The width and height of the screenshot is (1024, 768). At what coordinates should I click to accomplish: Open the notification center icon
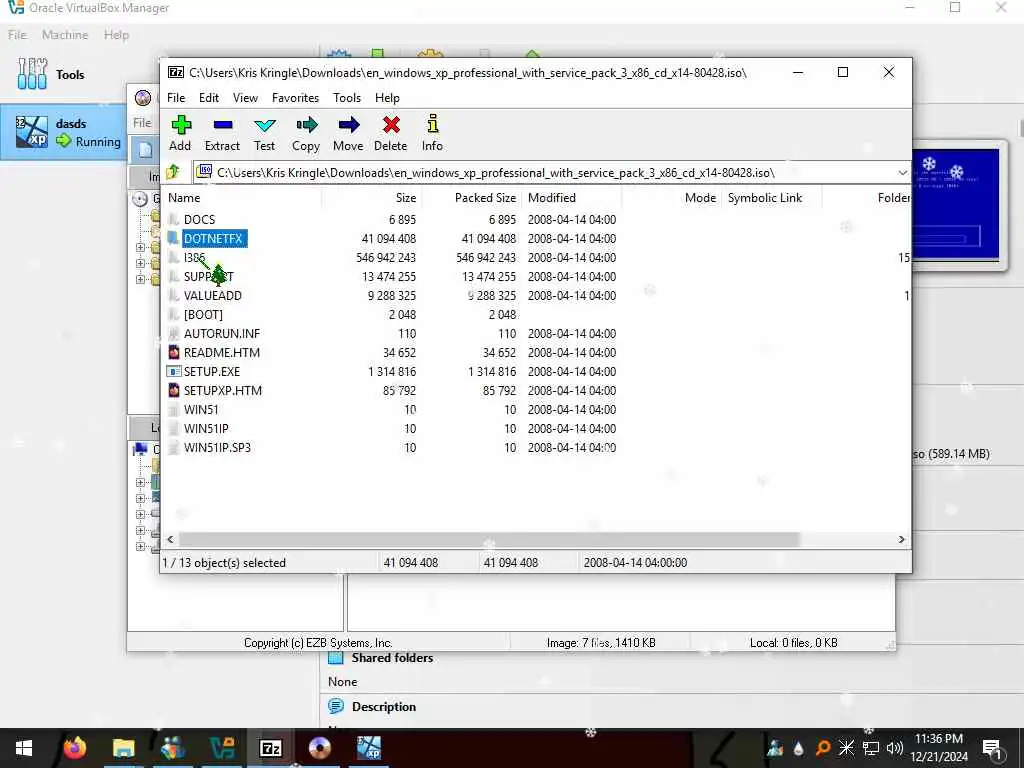tap(993, 749)
